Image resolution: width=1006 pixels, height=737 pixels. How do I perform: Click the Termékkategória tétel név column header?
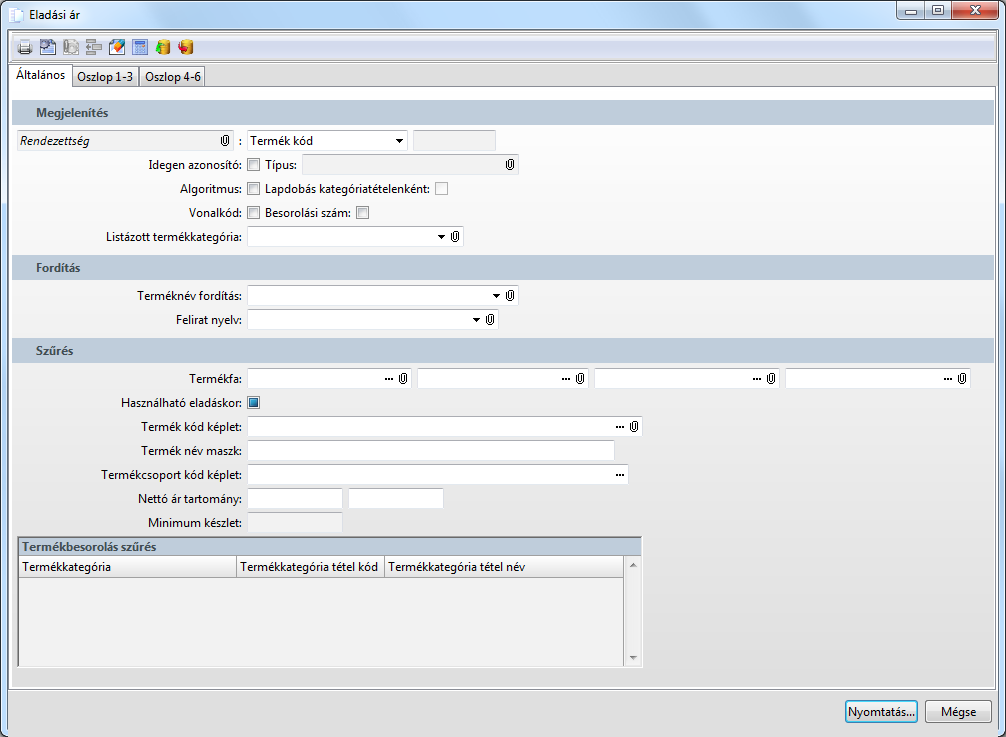click(504, 567)
